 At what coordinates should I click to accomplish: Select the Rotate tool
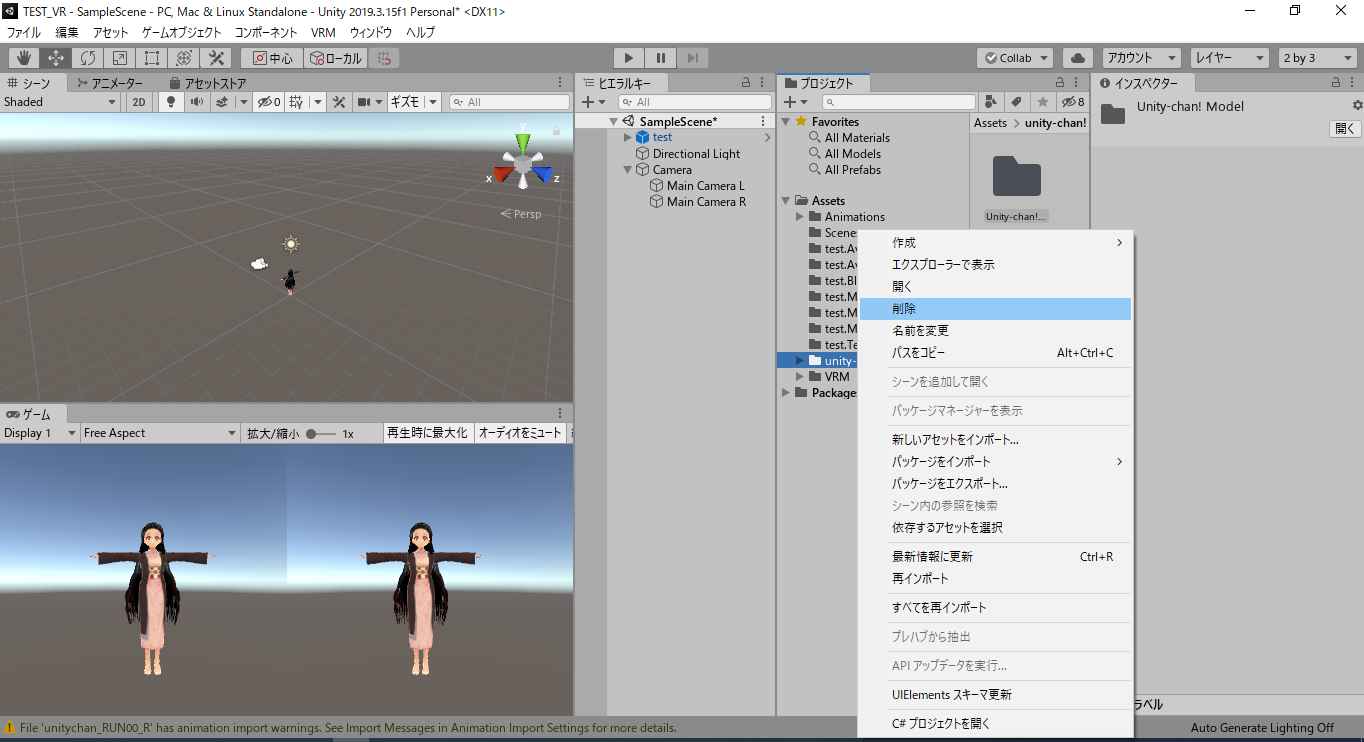coord(88,58)
